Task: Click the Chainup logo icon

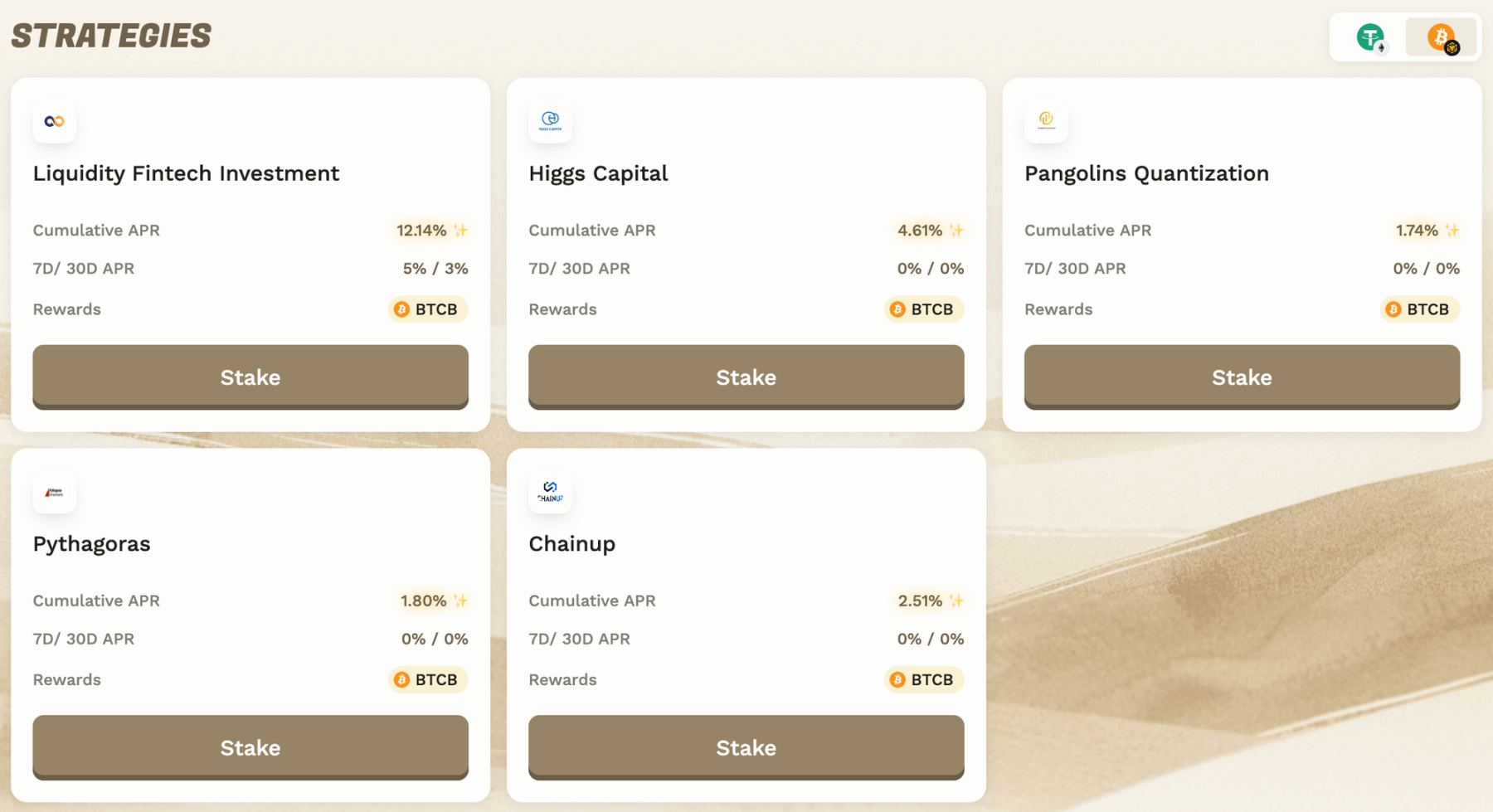Action: 550,492
